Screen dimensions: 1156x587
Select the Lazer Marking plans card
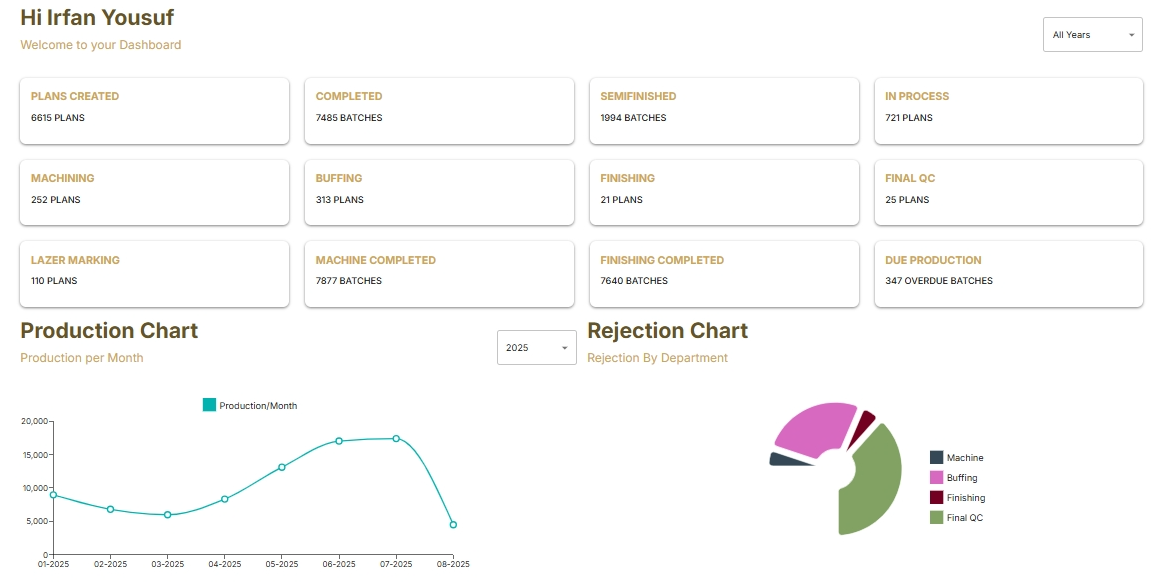[x=155, y=274]
